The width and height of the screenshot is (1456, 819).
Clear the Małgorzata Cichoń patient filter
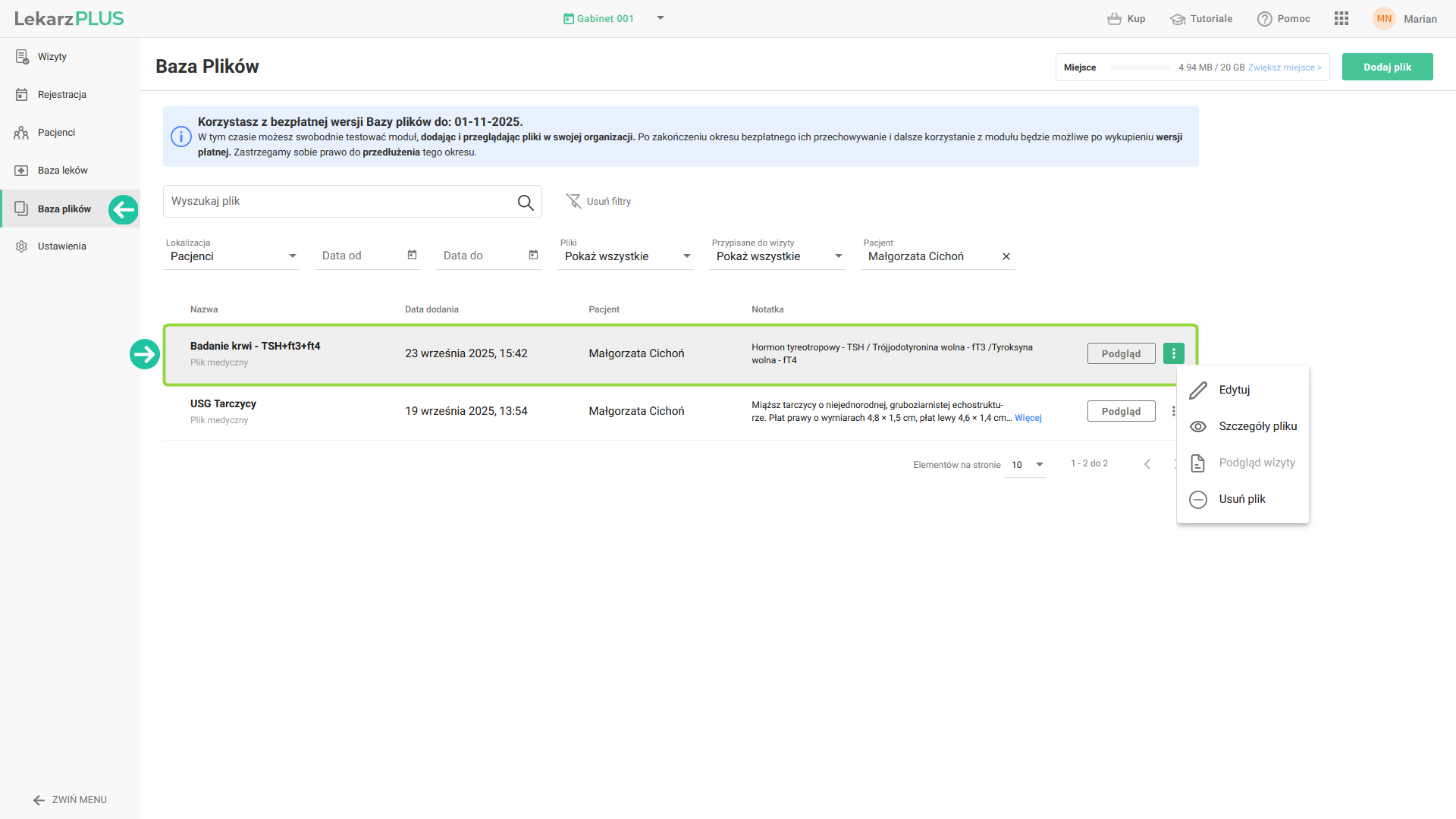tap(1006, 256)
